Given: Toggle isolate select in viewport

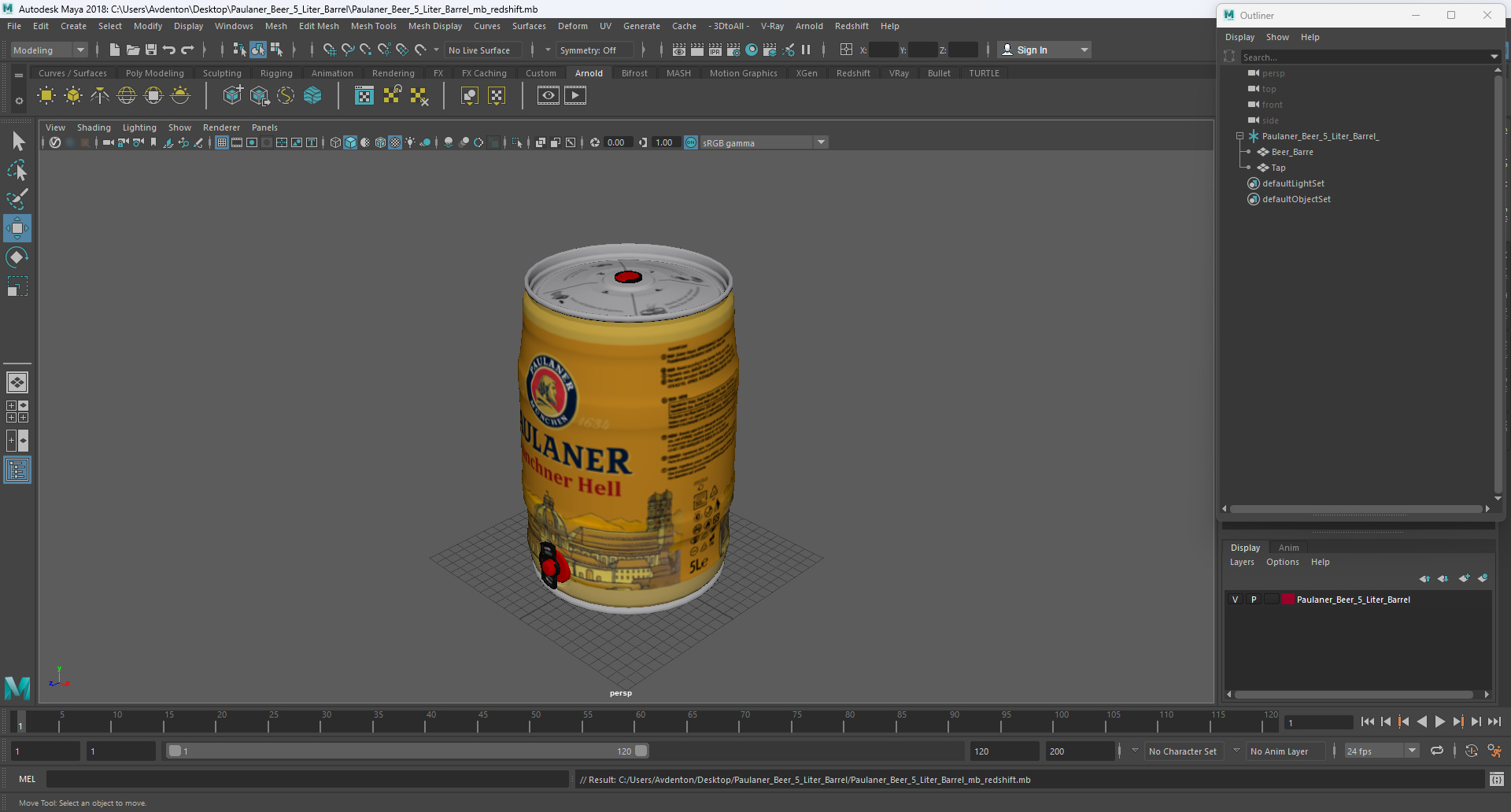Looking at the screenshot, I should click(x=517, y=142).
